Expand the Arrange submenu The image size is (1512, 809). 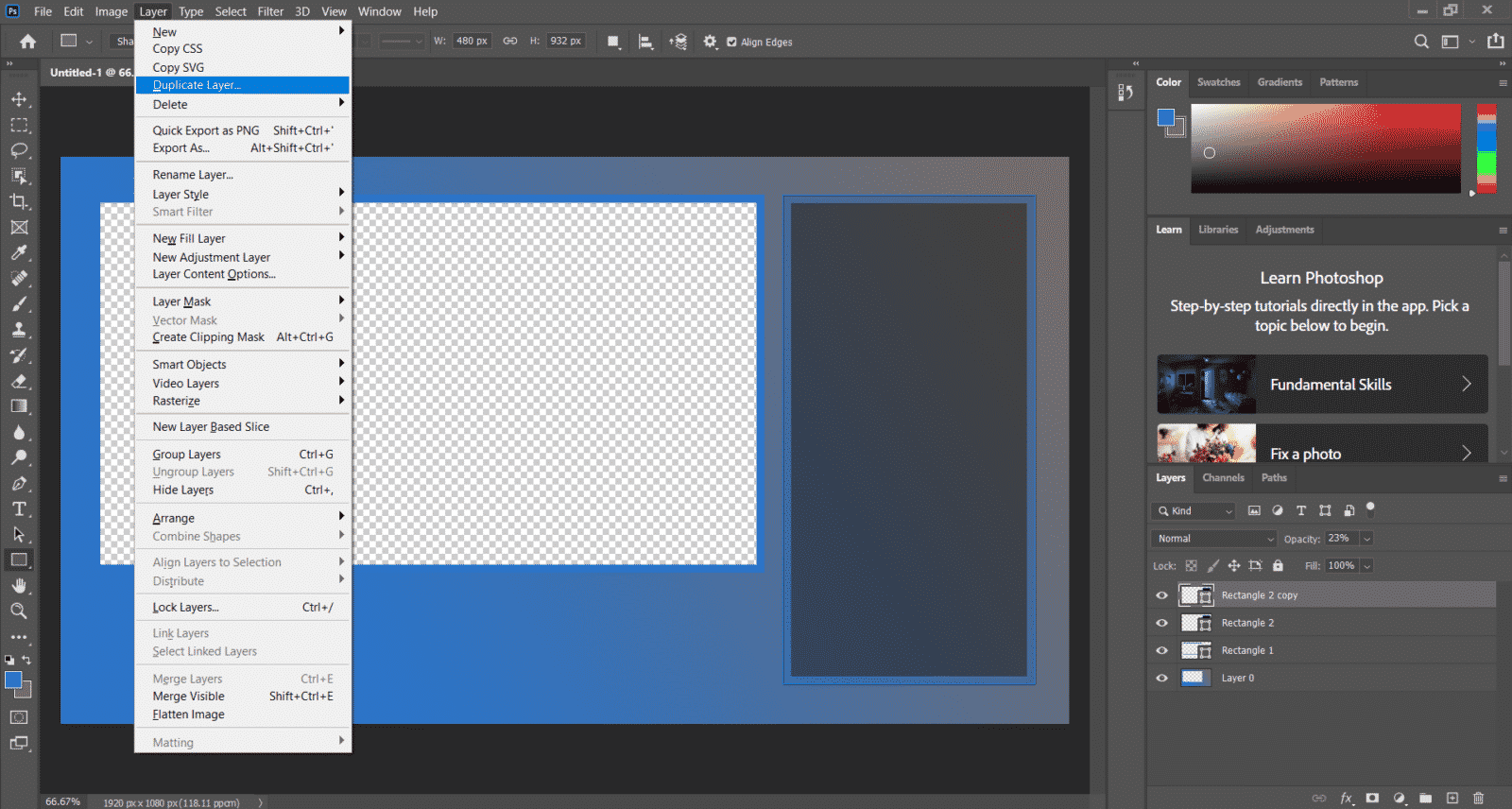[x=243, y=518]
